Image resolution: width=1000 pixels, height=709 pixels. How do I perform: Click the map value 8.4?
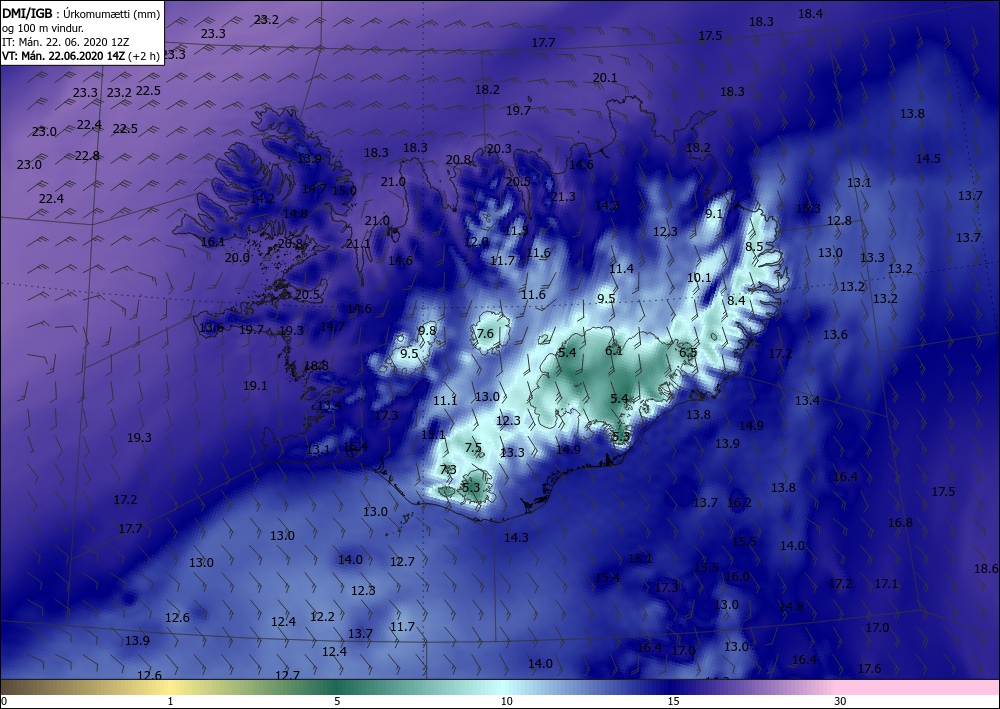pos(736,300)
